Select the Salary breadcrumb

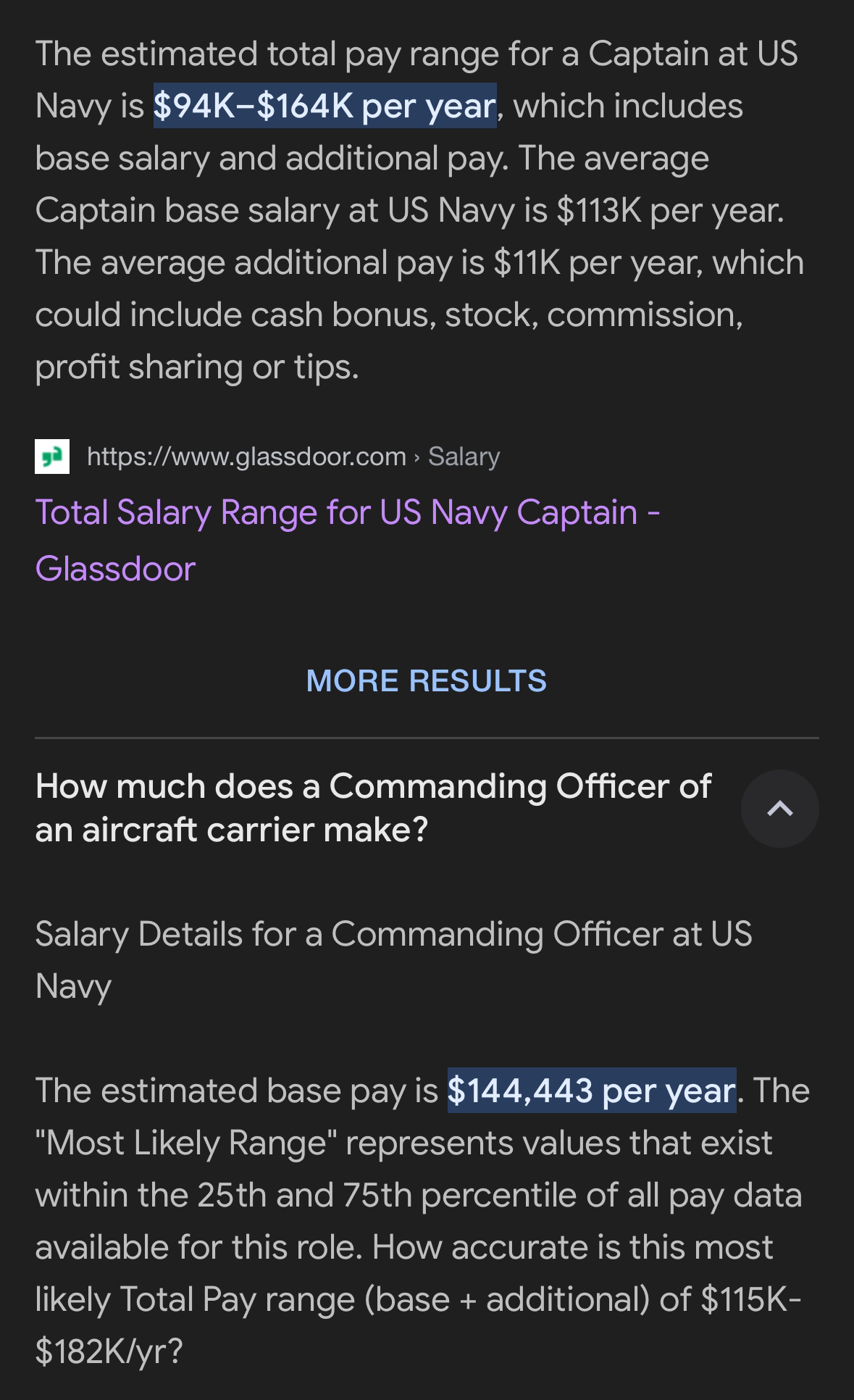click(x=464, y=457)
